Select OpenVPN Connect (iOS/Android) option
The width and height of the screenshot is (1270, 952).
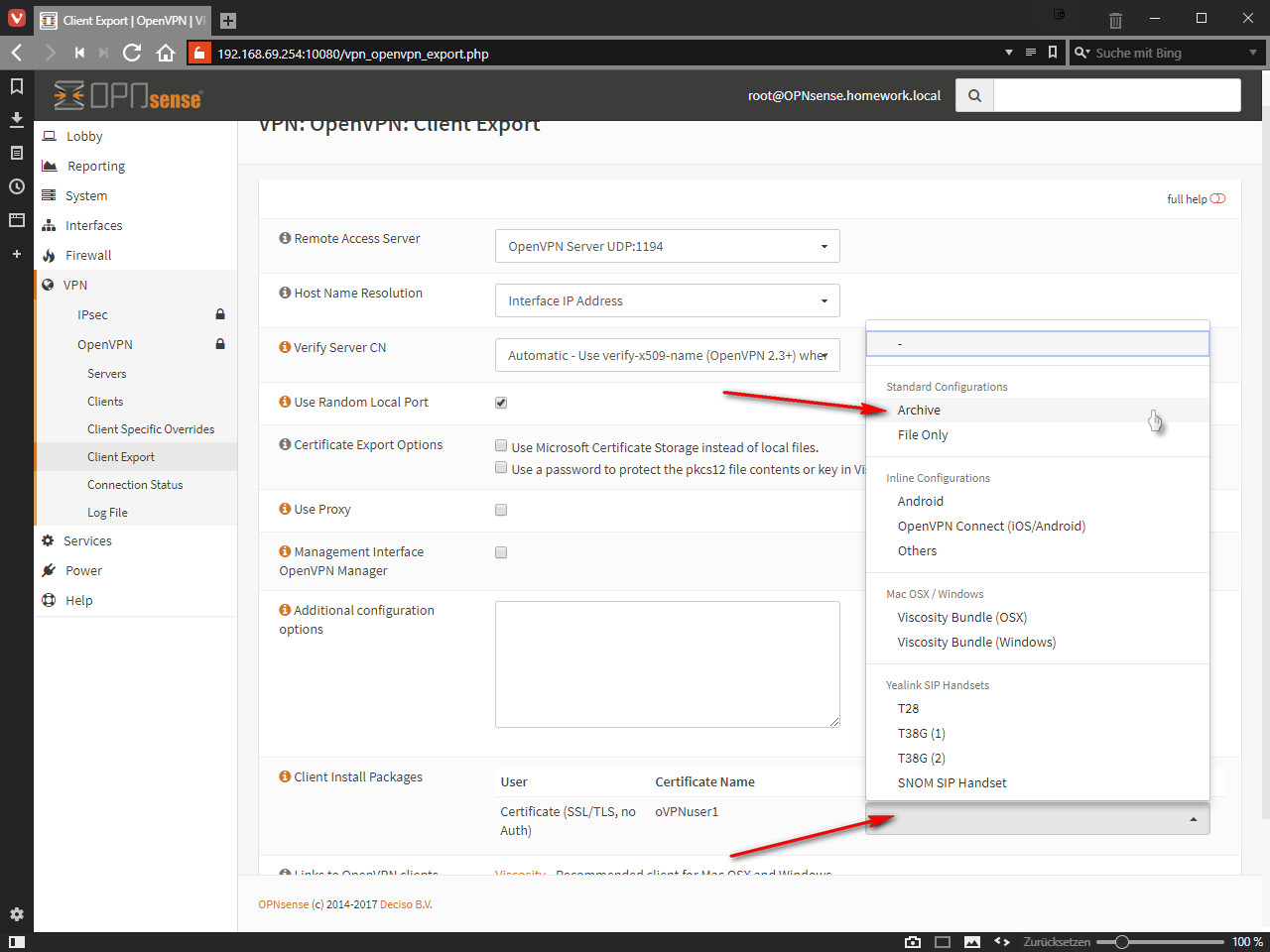[1038, 526]
